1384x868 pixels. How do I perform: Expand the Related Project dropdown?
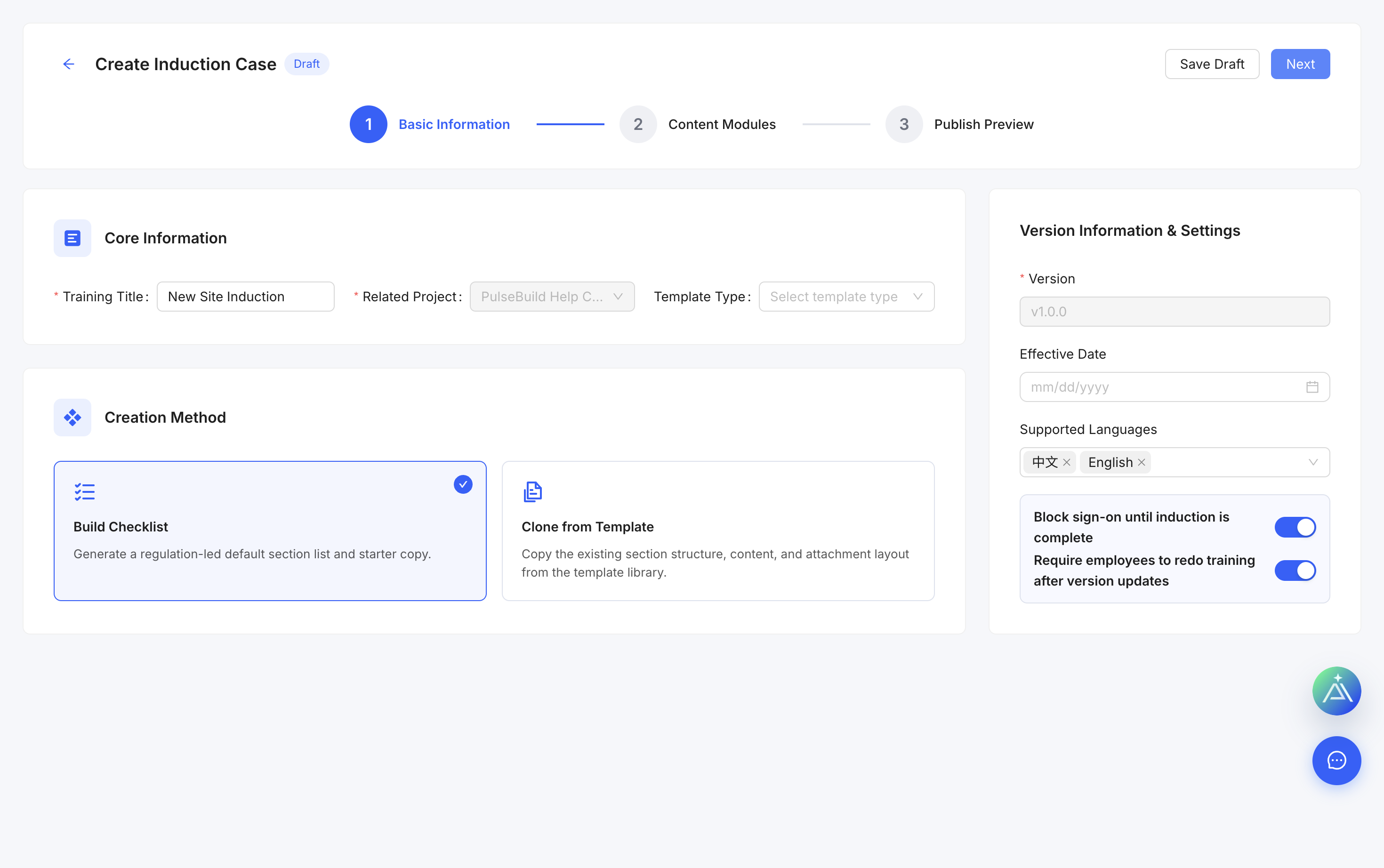(552, 297)
